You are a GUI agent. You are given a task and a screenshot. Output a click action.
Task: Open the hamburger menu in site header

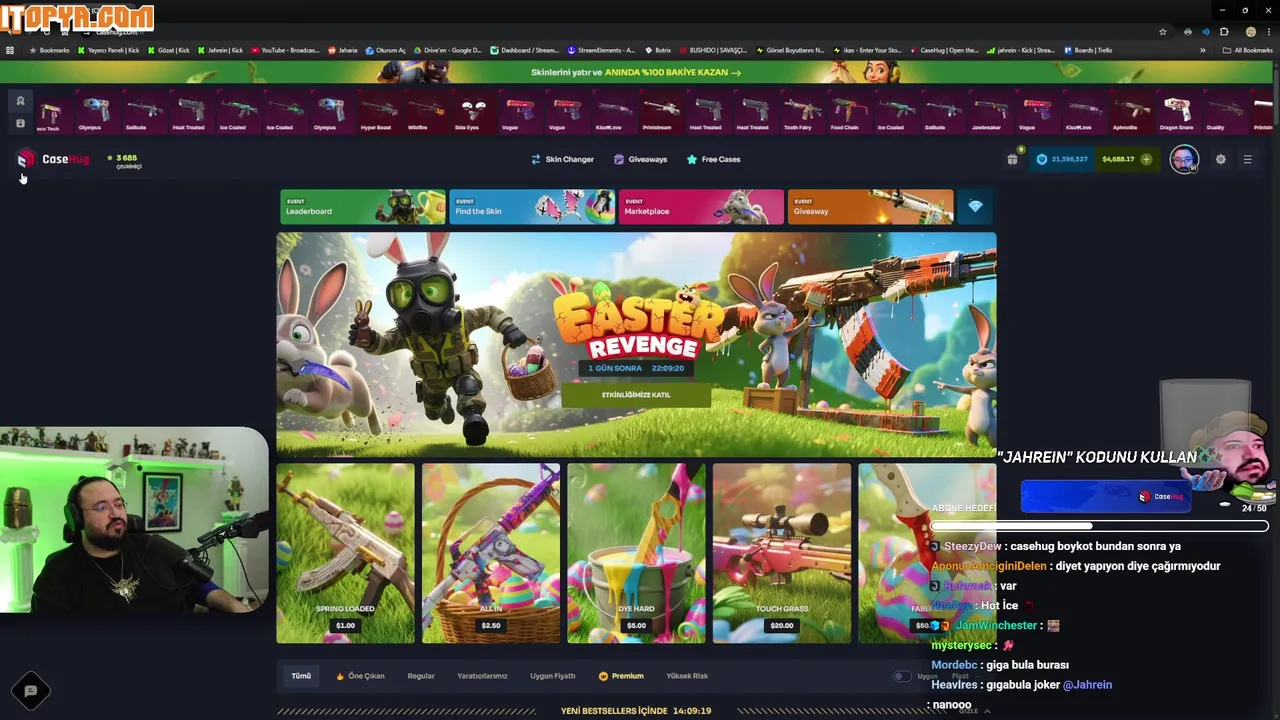click(x=1247, y=159)
